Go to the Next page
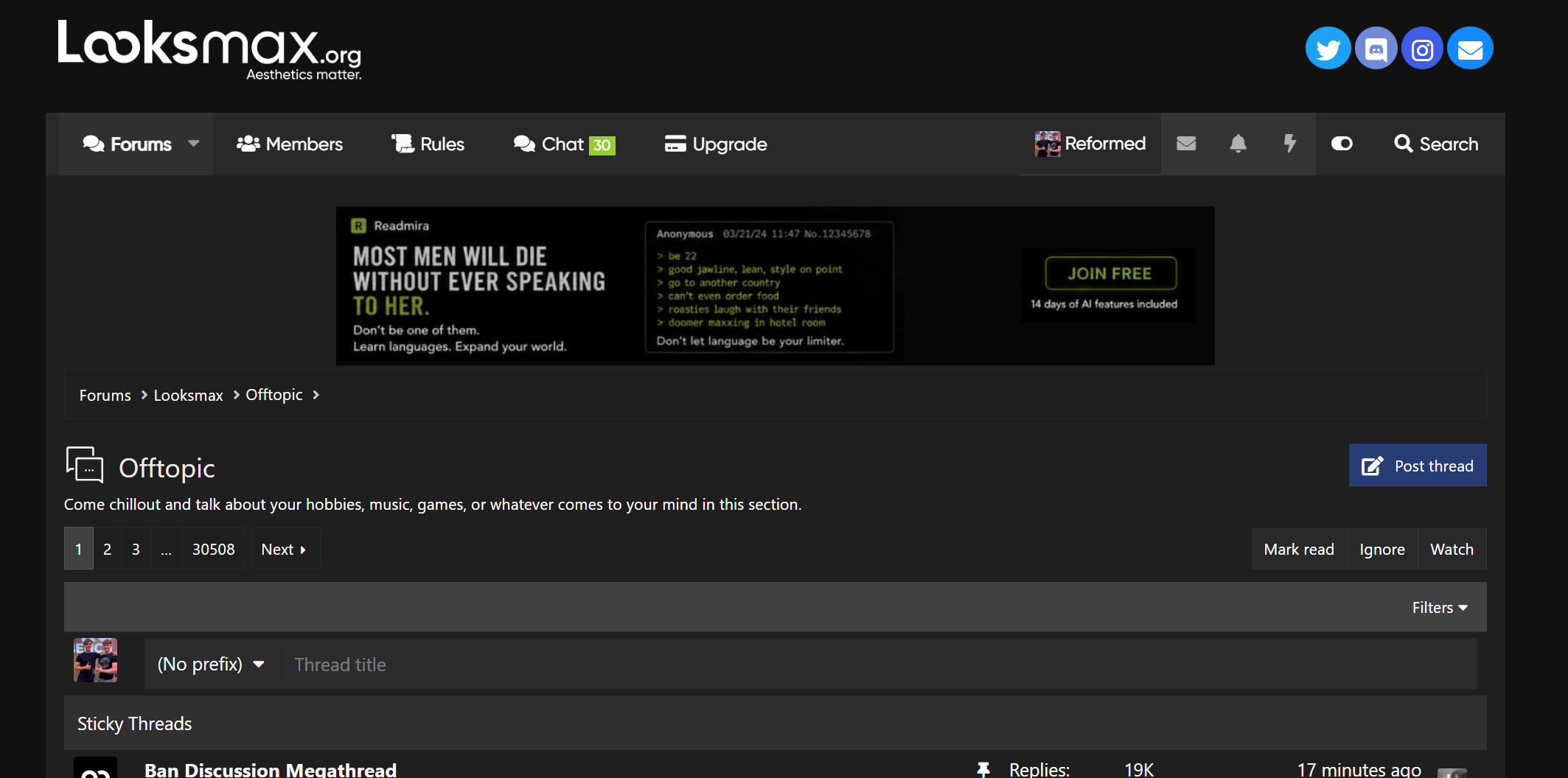Image resolution: width=1568 pixels, height=778 pixels. [284, 549]
